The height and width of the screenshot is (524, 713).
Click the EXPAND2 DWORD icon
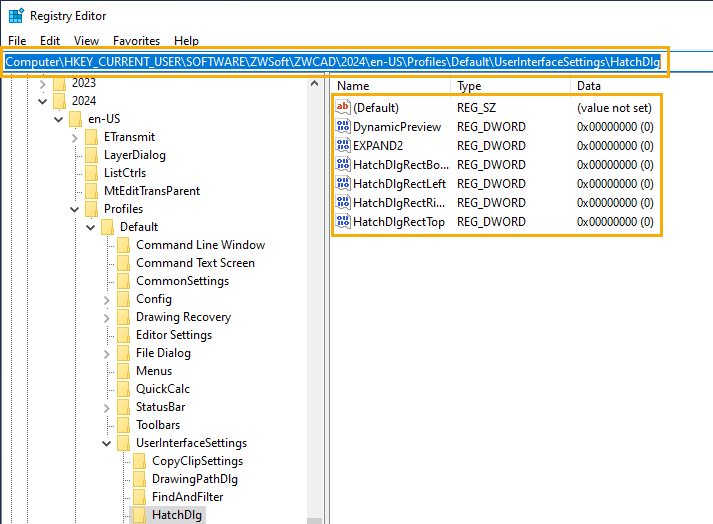pyautogui.click(x=343, y=146)
